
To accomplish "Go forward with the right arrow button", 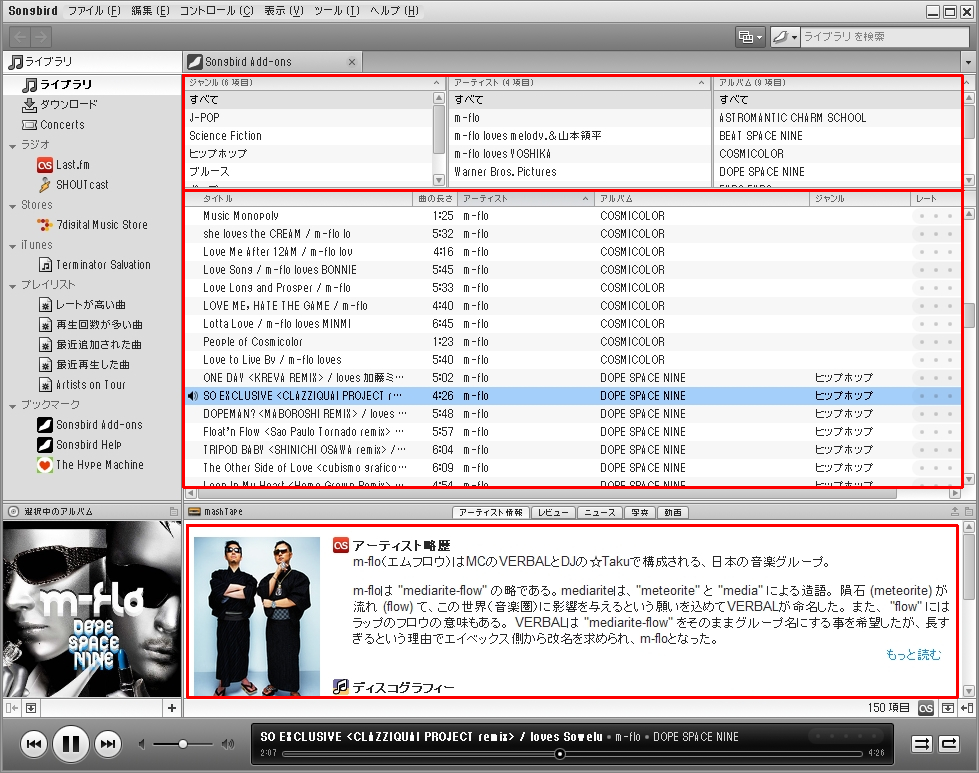I will (x=41, y=37).
